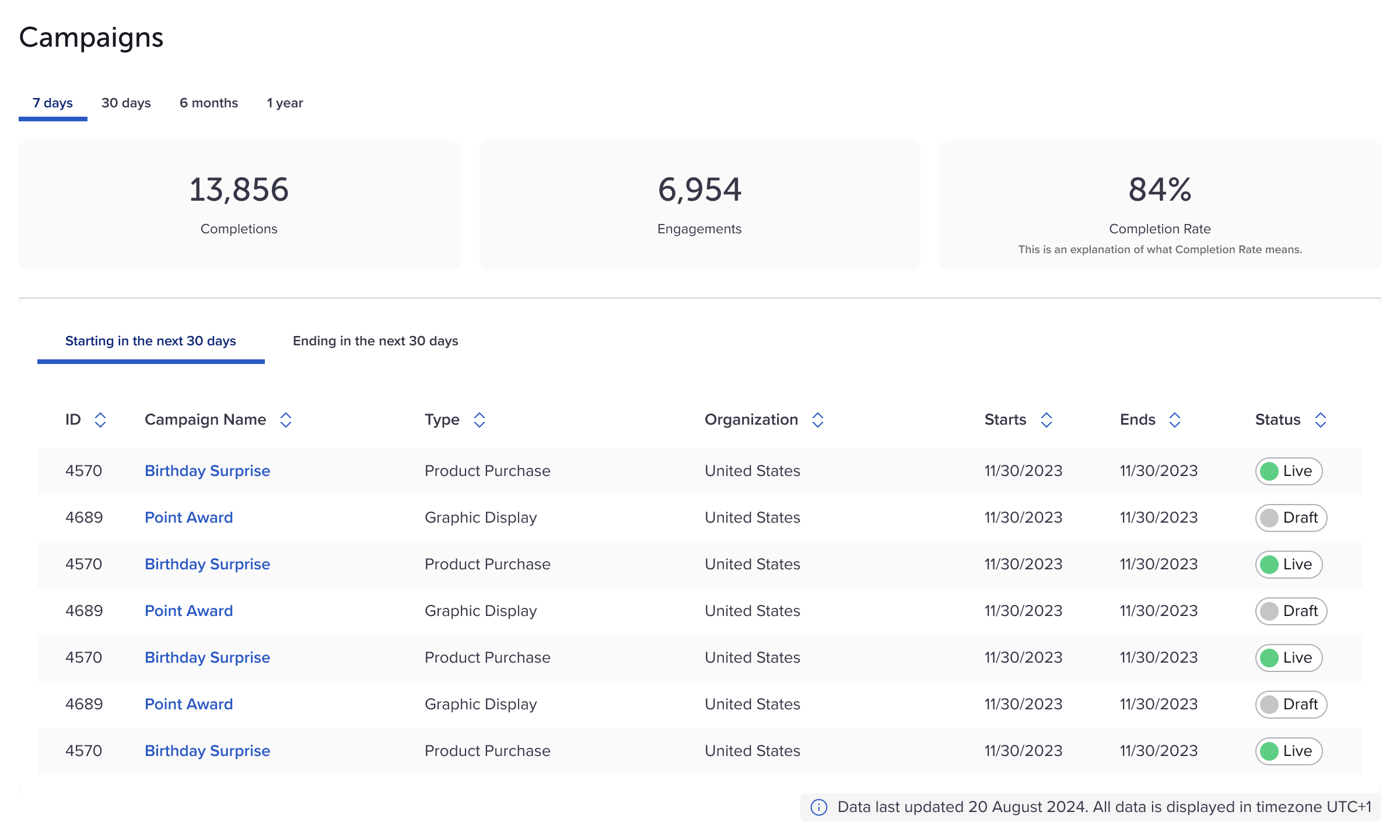The image size is (1400, 840).
Task: Click the last Birthday Surprise link in table
Action: [207, 751]
